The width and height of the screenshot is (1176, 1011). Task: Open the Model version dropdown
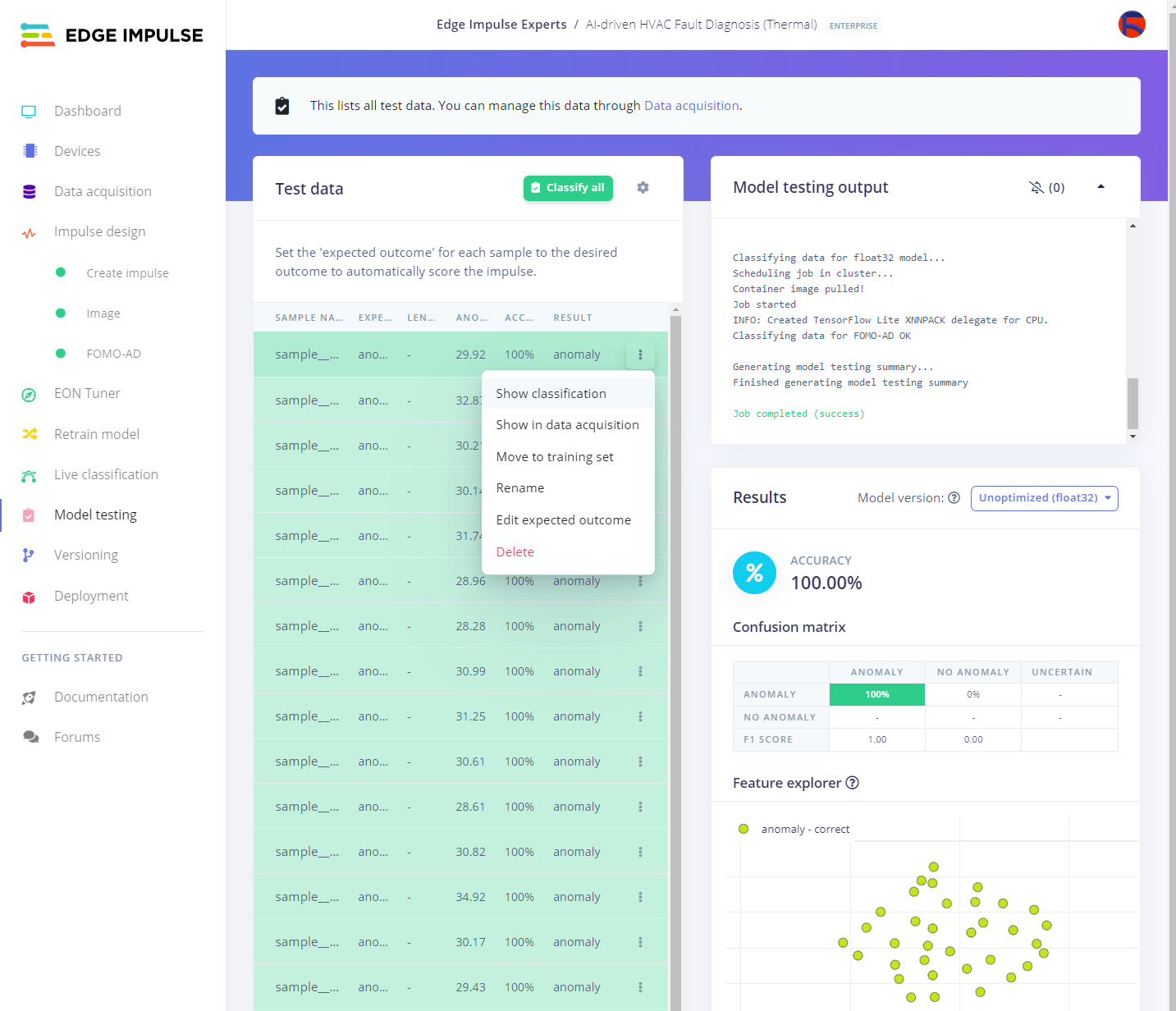point(1044,498)
